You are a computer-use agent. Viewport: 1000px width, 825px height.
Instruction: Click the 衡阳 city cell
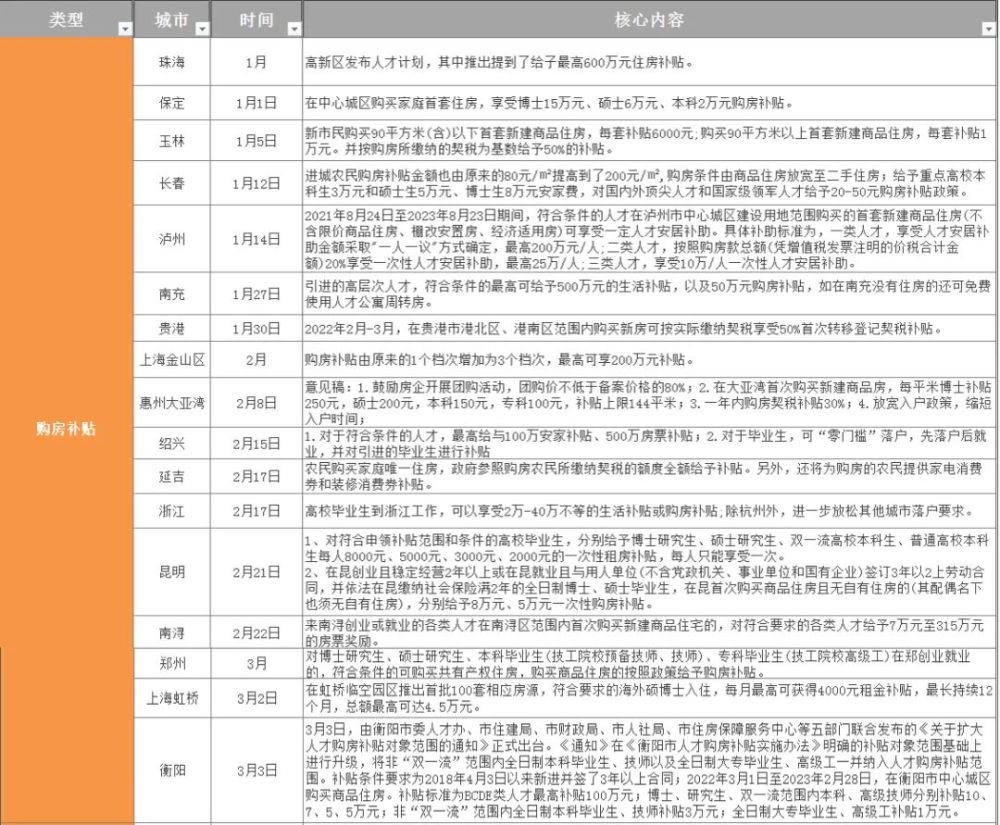tap(172, 770)
